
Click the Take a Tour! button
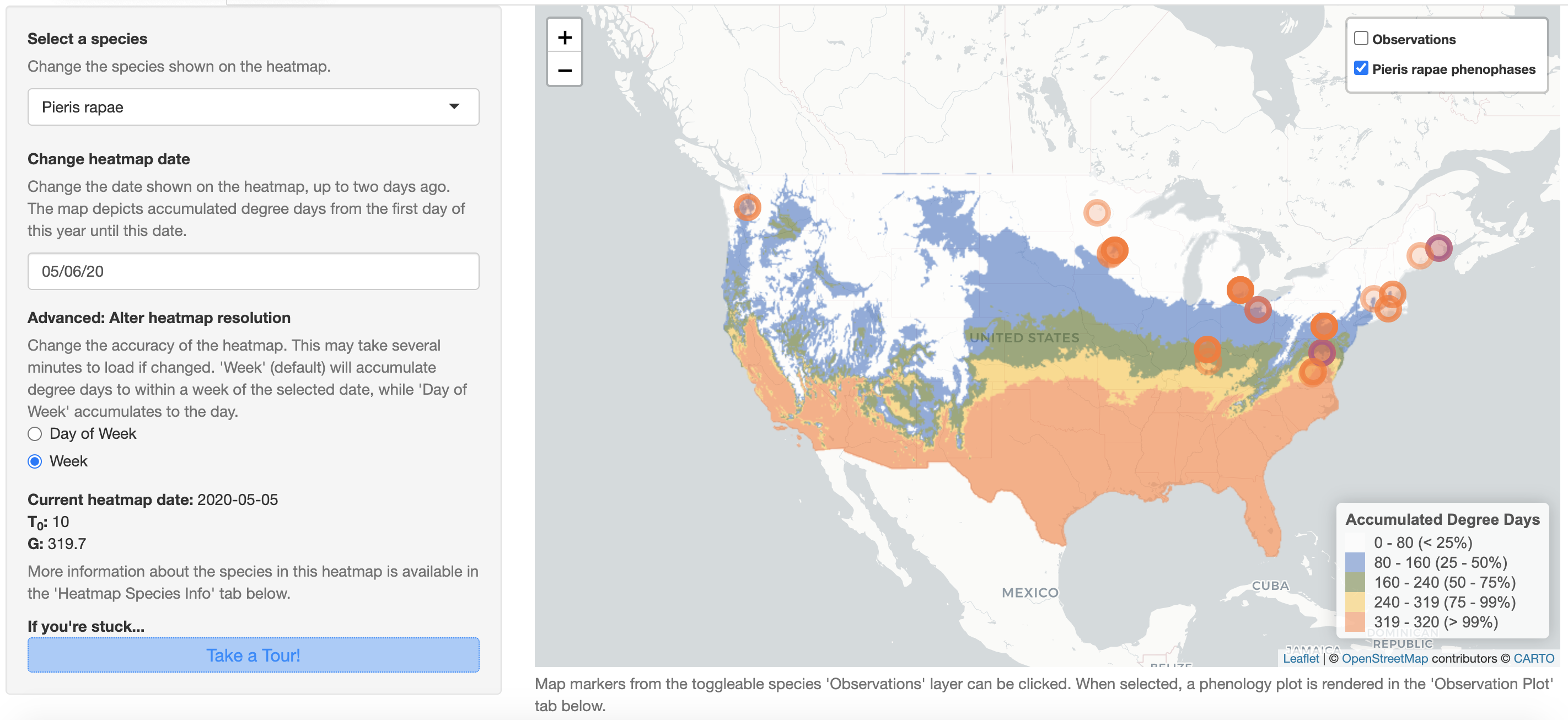click(x=253, y=655)
